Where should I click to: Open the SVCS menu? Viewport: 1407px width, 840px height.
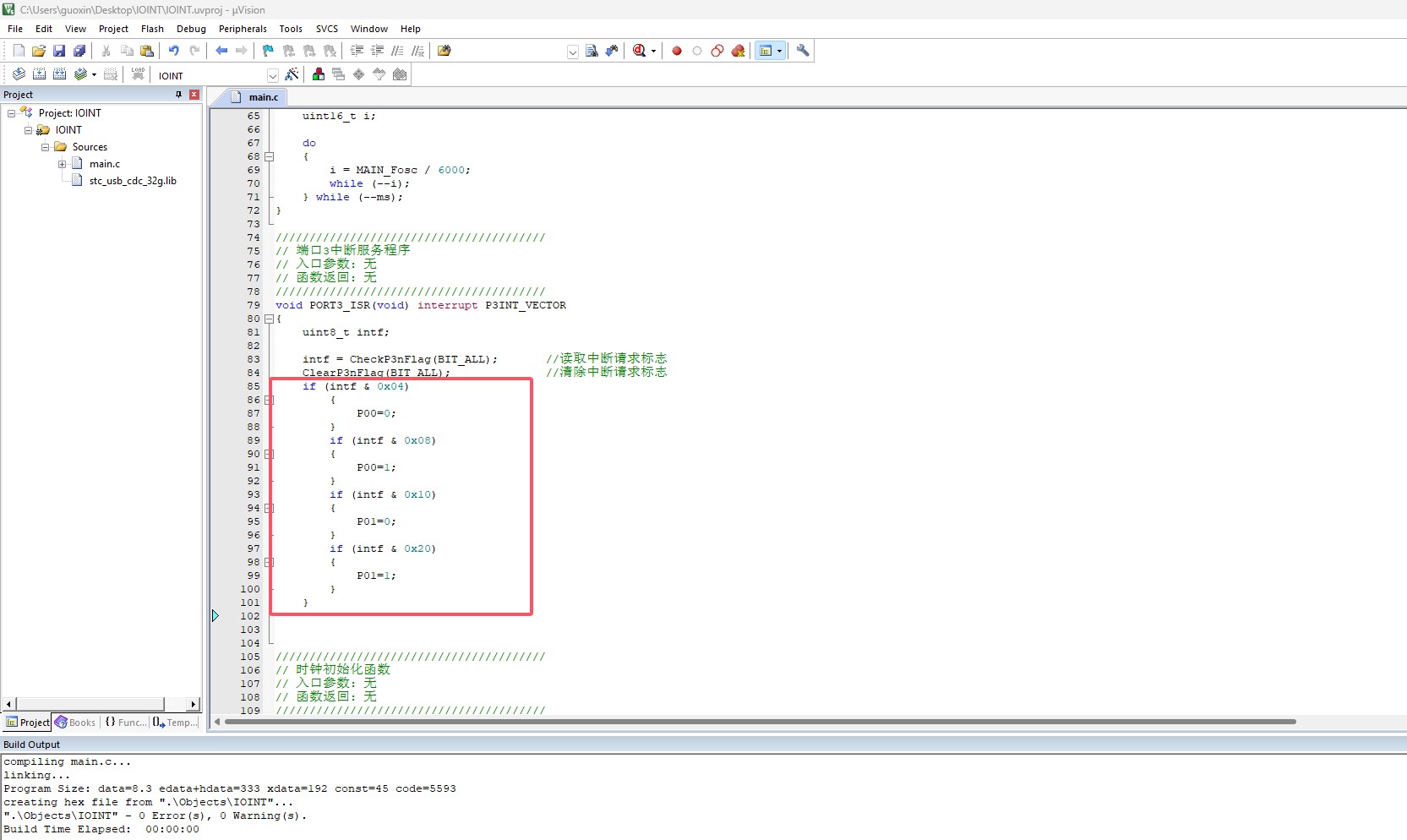(x=327, y=29)
